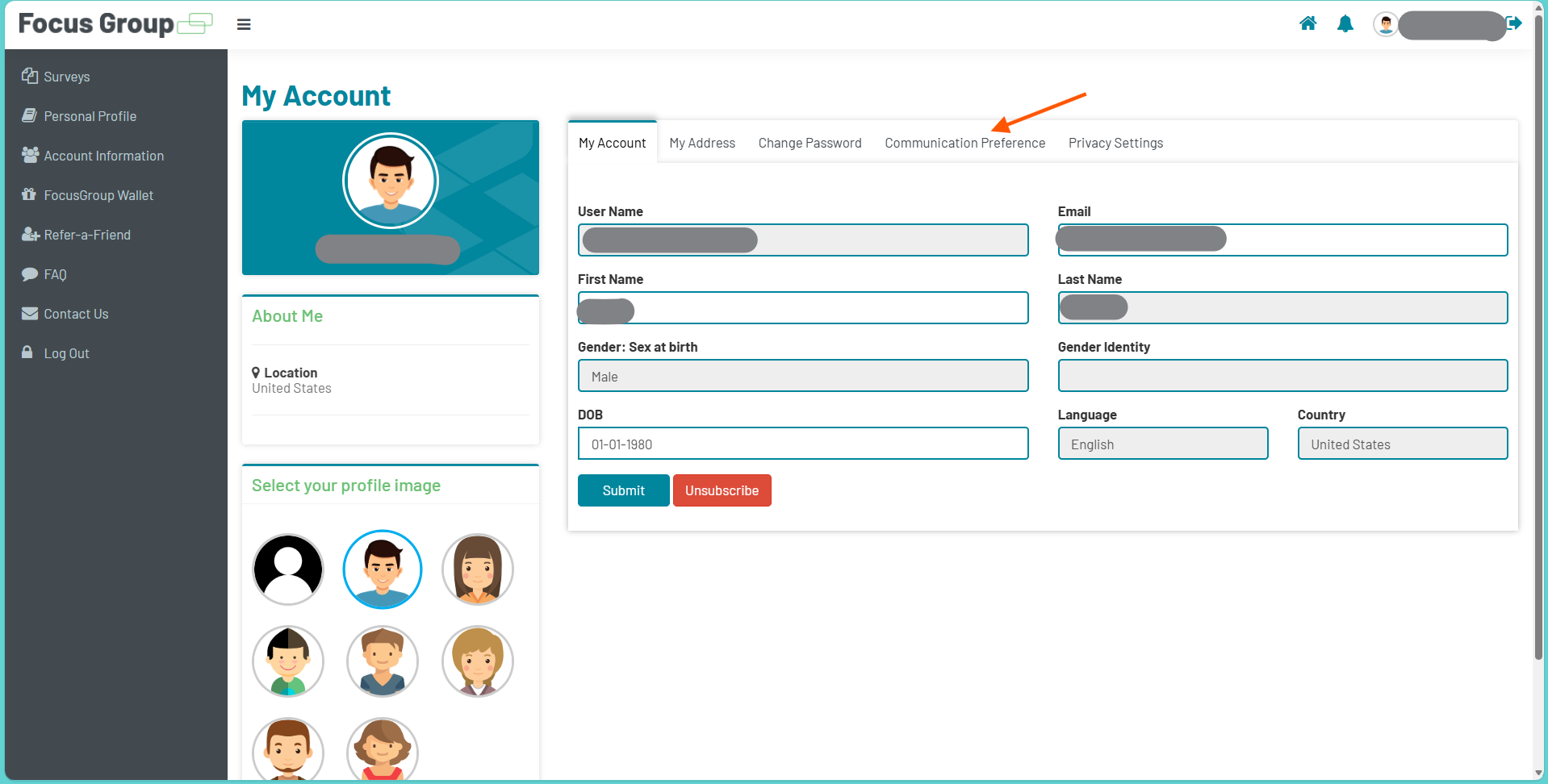This screenshot has height=784, width=1548.
Task: Choose the dark-haired man in blue shirt avatar
Action: click(x=383, y=569)
